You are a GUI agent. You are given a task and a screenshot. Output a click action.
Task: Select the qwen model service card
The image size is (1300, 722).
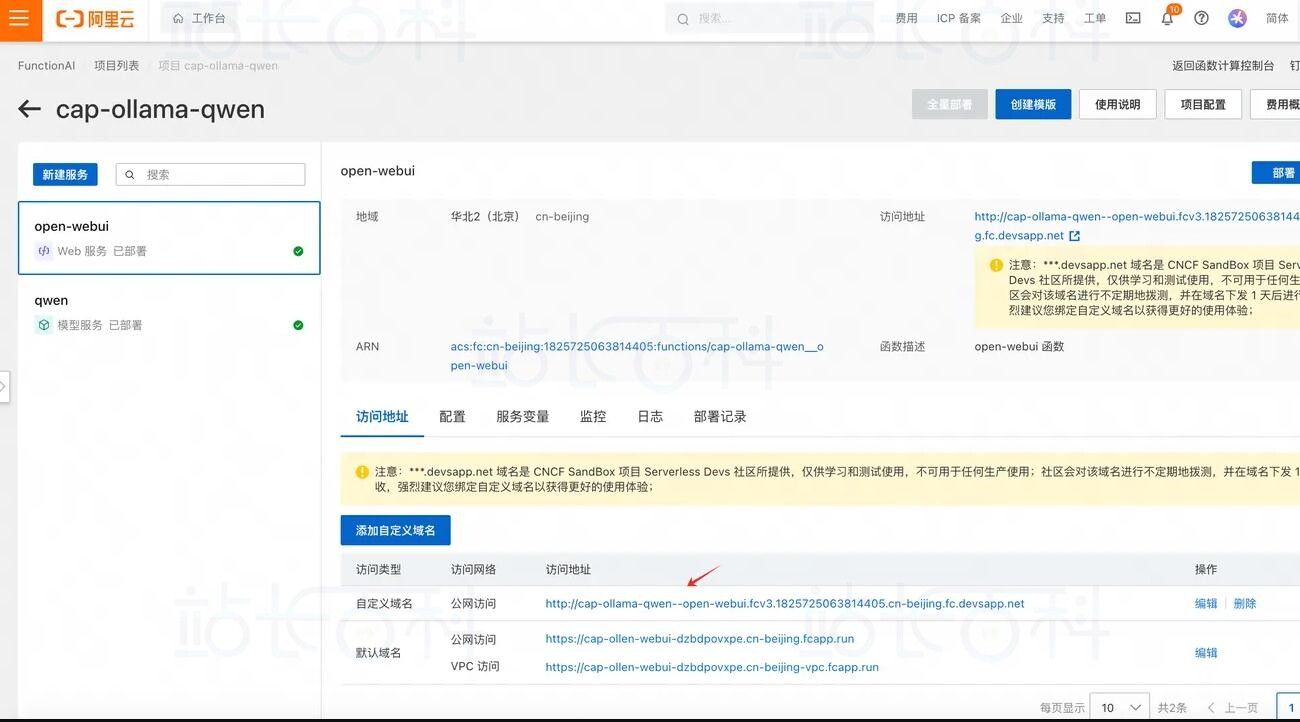point(169,312)
